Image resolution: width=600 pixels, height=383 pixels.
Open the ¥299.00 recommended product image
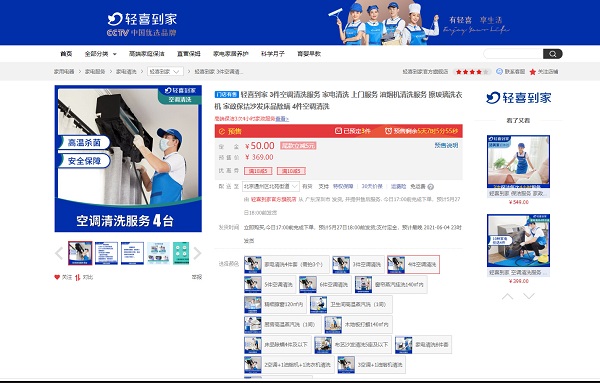[518, 241]
